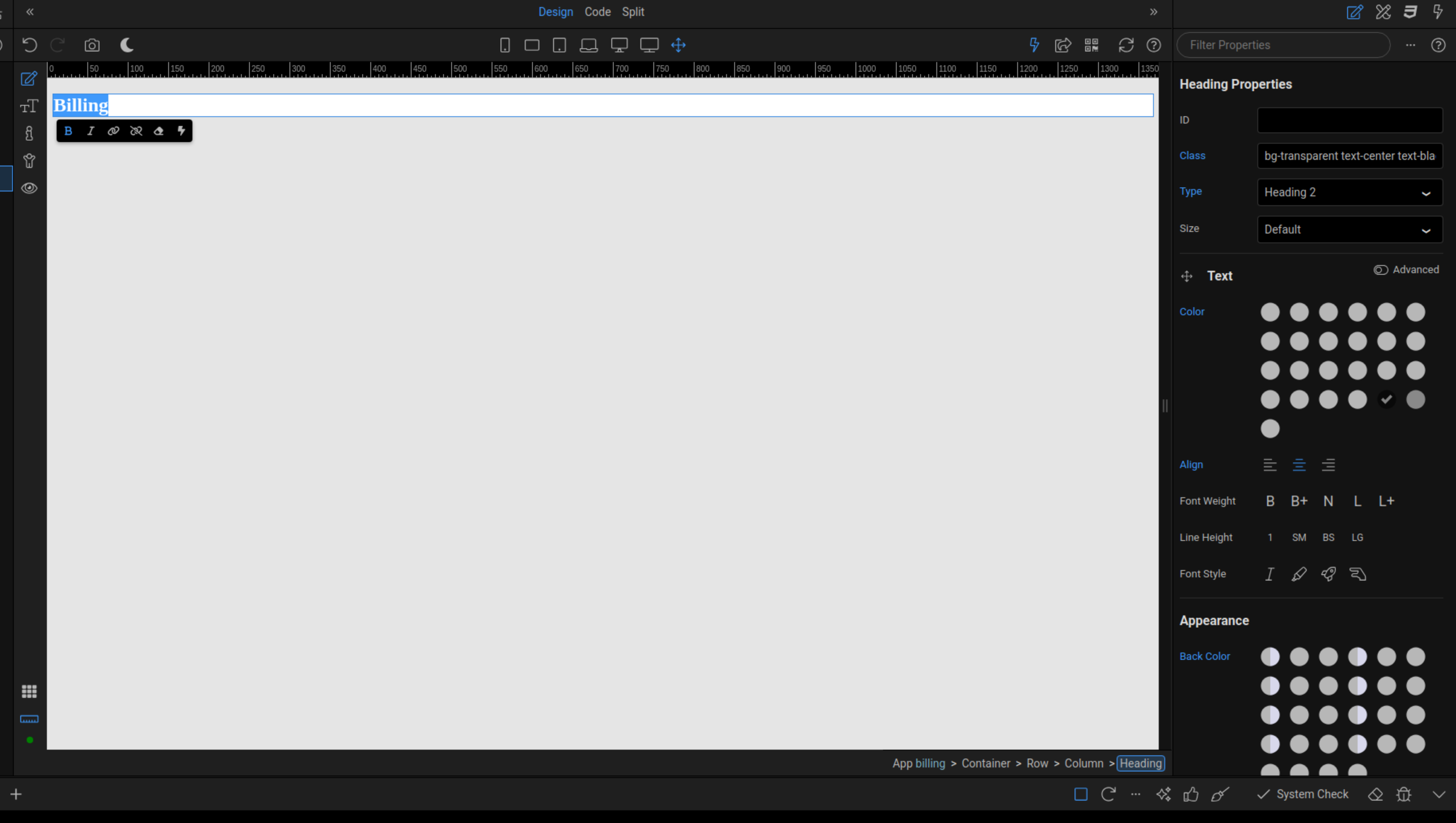The width and height of the screenshot is (1456, 823).
Task: Click the trash delete icon
Action: pyautogui.click(x=1404, y=794)
